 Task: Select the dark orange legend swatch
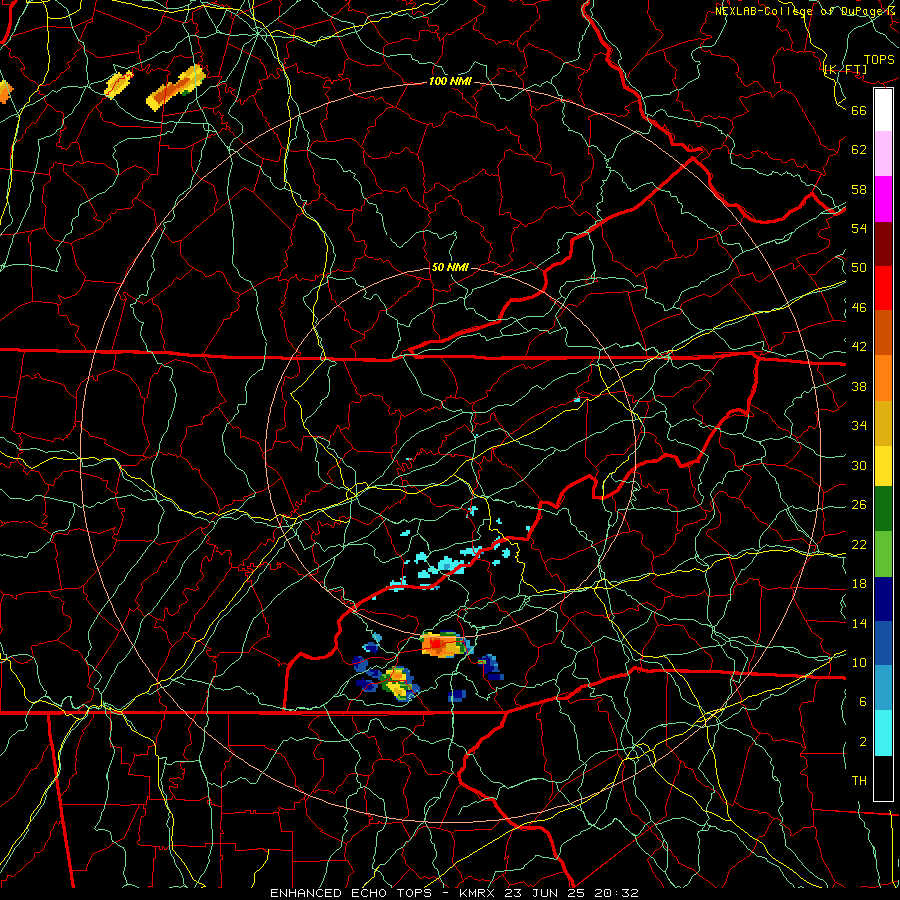[x=883, y=333]
